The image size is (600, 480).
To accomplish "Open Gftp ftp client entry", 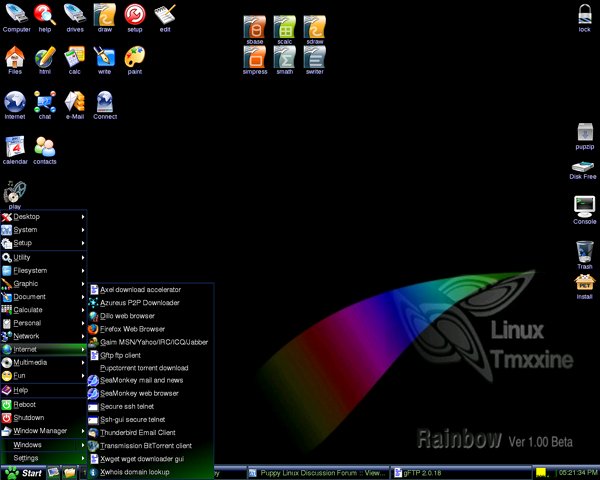I will click(151, 355).
